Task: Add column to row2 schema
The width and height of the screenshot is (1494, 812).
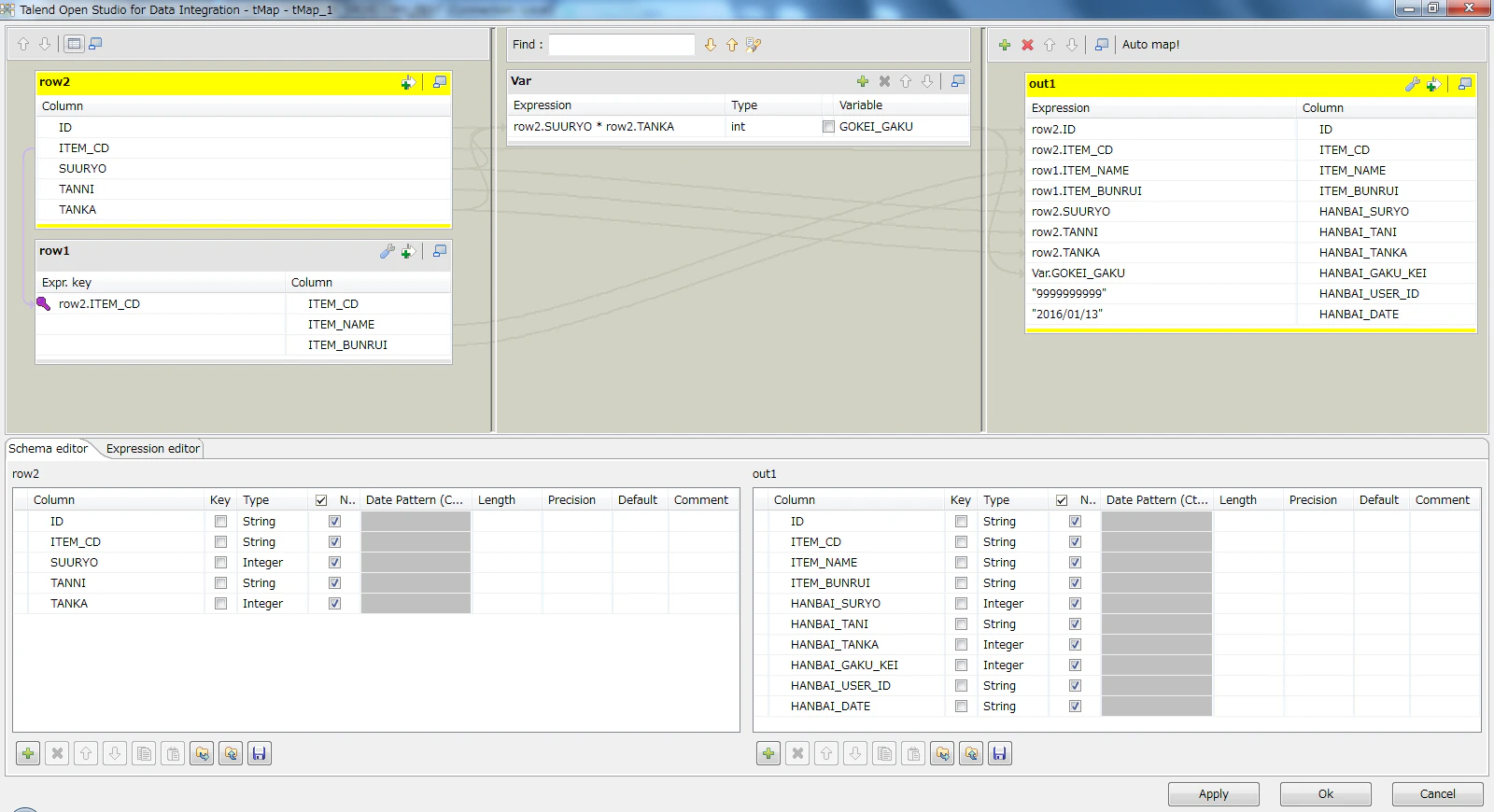Action: [28, 753]
